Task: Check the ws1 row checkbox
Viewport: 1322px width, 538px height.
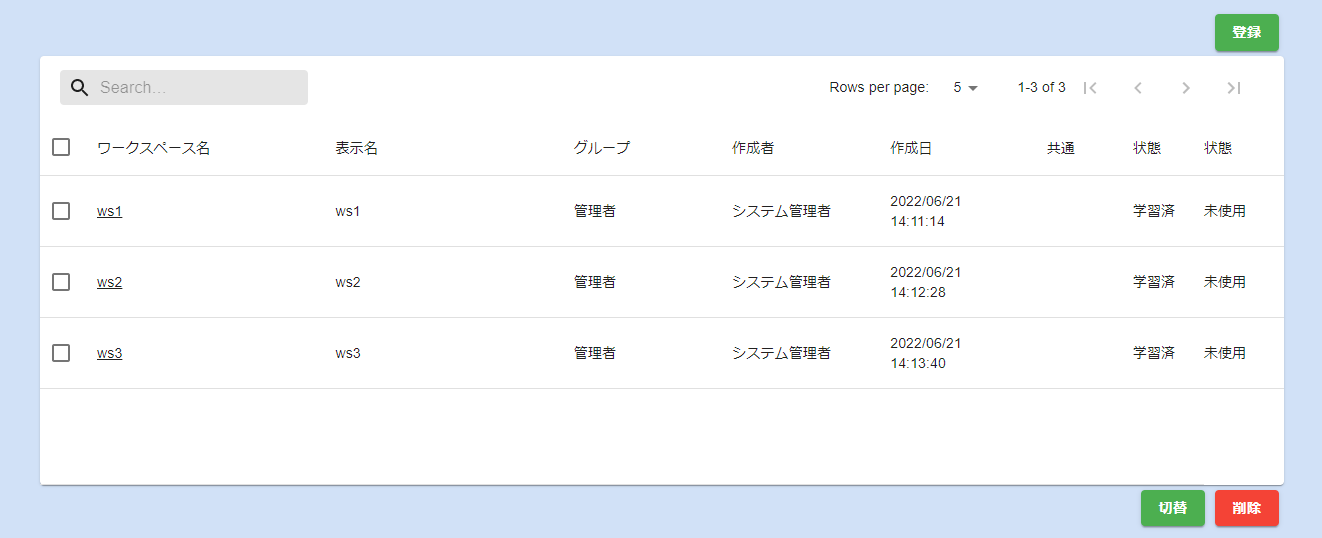Action: [61, 211]
